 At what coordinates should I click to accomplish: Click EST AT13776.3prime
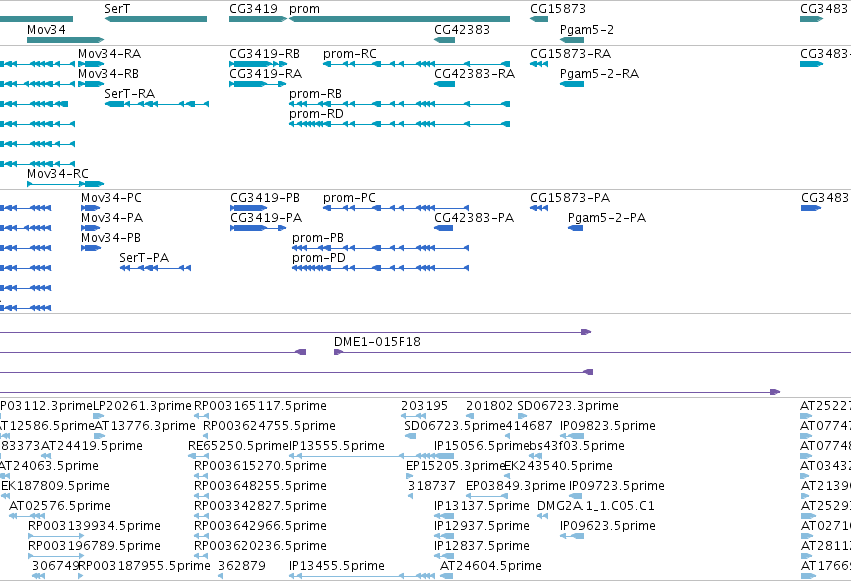[99, 436]
